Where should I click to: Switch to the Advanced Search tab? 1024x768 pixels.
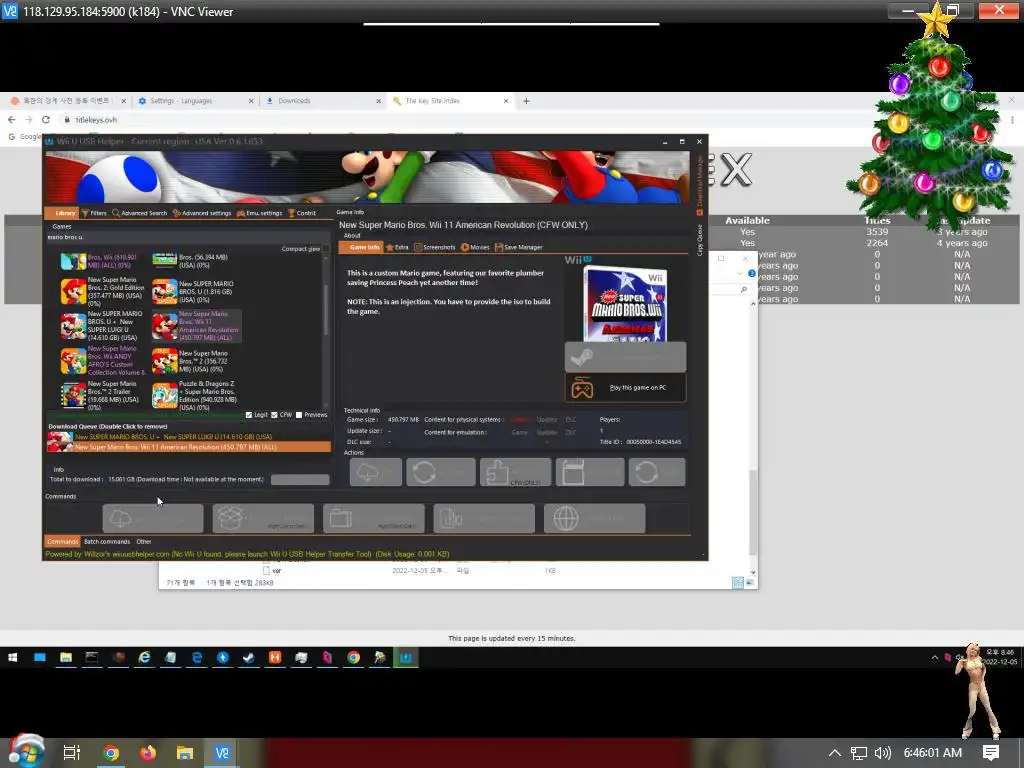pyautogui.click(x=140, y=213)
